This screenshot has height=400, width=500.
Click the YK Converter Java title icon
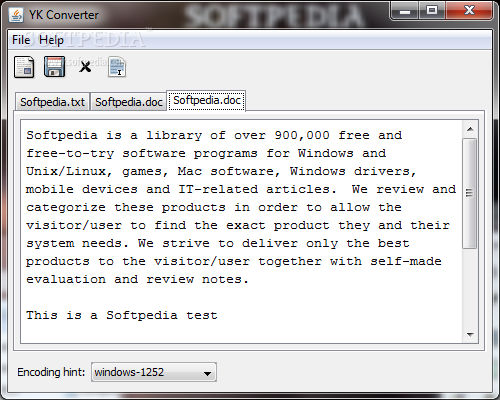click(16, 15)
